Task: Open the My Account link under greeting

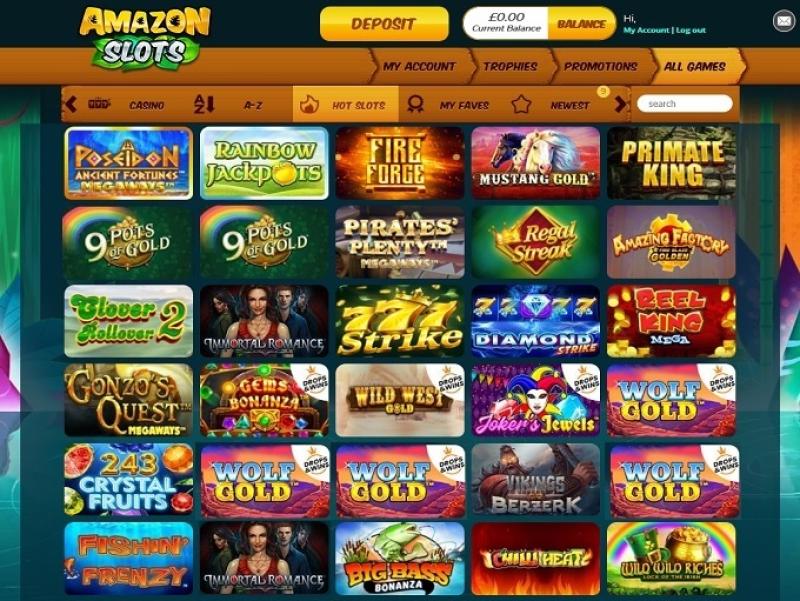Action: click(646, 30)
